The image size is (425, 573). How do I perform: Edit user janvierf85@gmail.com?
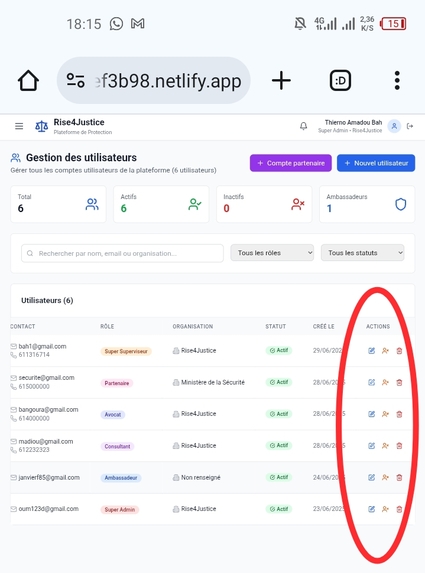tap(371, 477)
